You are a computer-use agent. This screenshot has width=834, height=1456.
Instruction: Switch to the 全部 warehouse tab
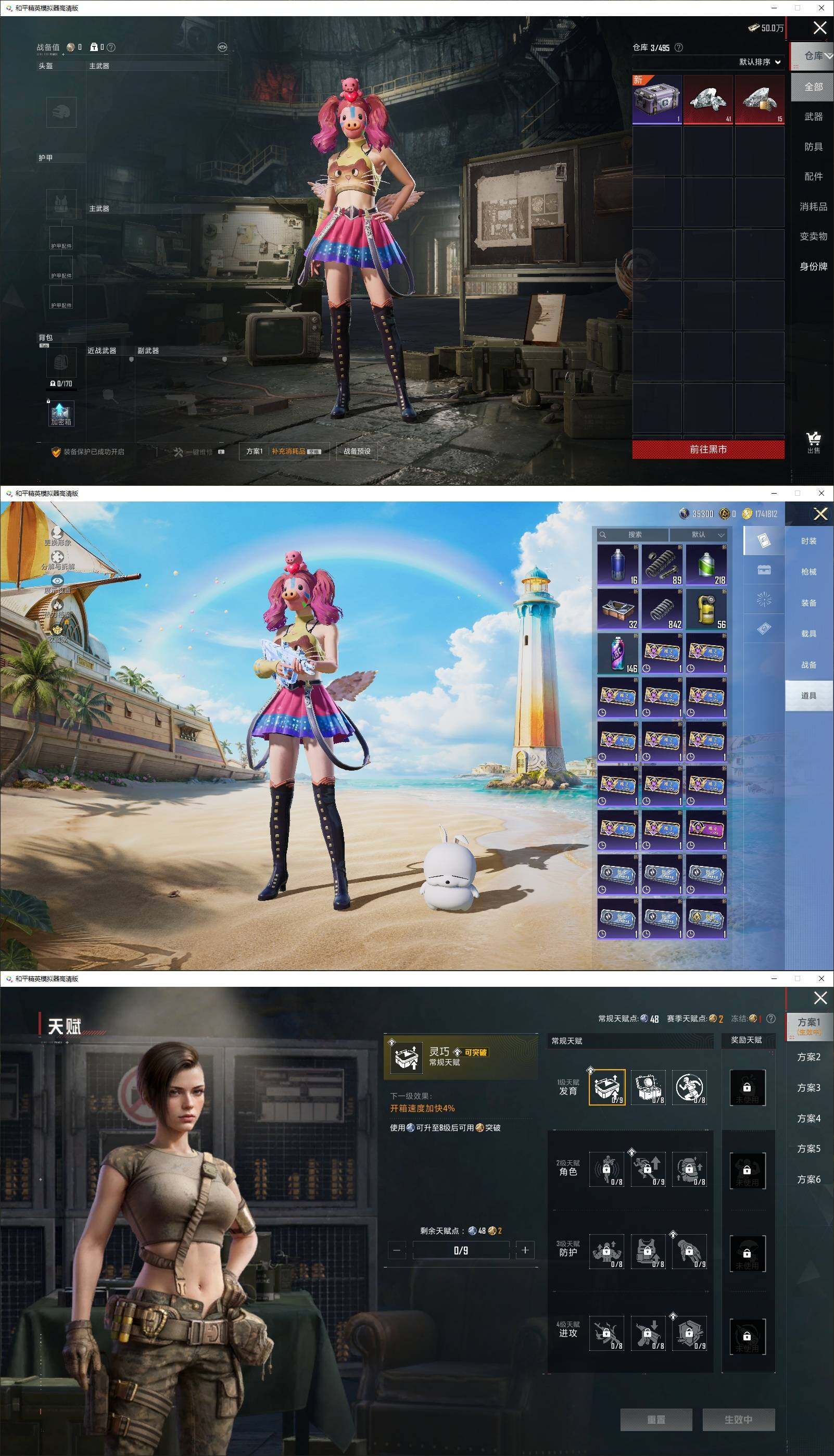pos(813,86)
